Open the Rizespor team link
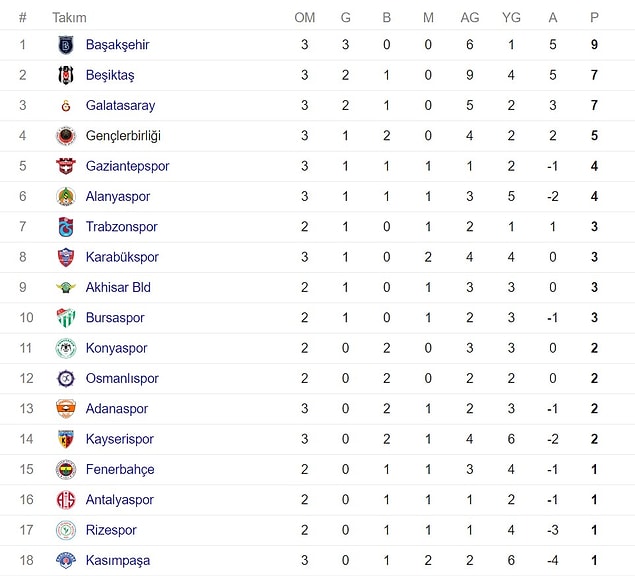This screenshot has width=635, height=576. tap(111, 530)
